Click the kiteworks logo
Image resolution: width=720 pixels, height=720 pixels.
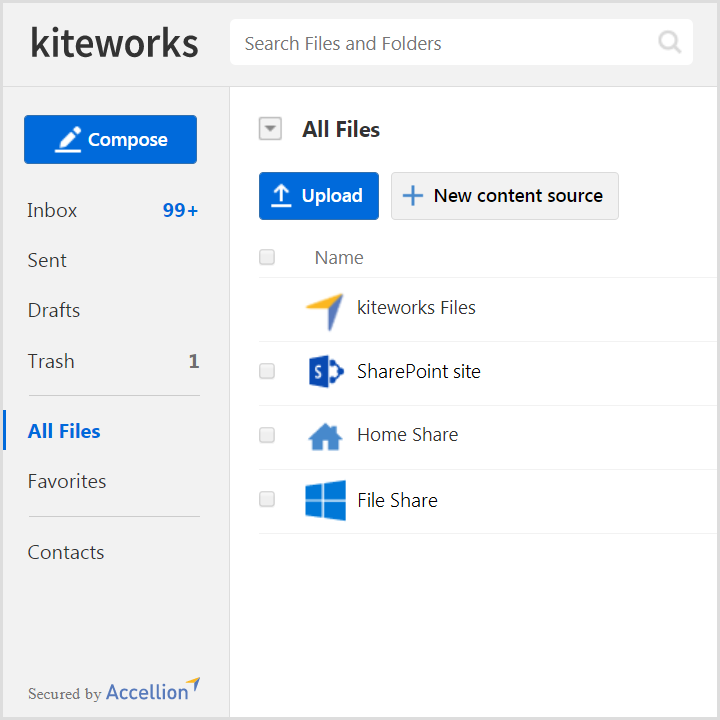tap(114, 43)
